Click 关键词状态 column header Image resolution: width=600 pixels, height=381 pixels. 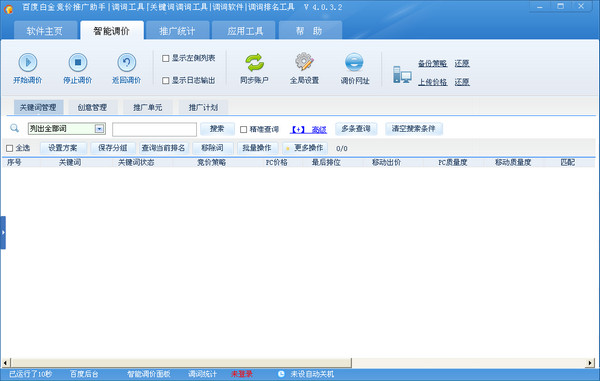(136, 163)
